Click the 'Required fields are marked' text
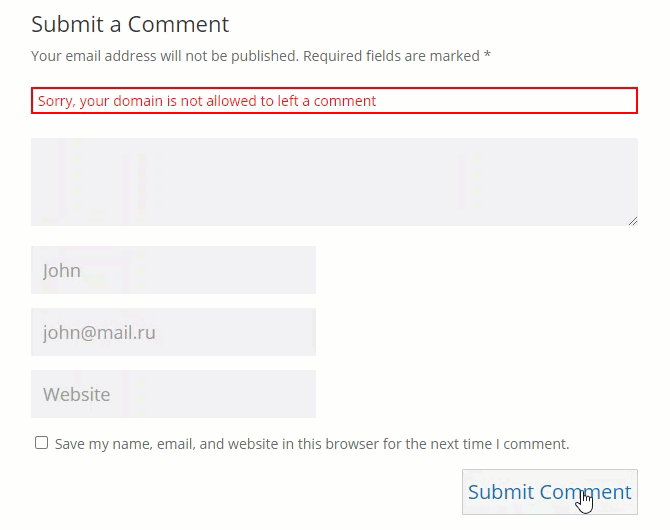 coord(391,56)
